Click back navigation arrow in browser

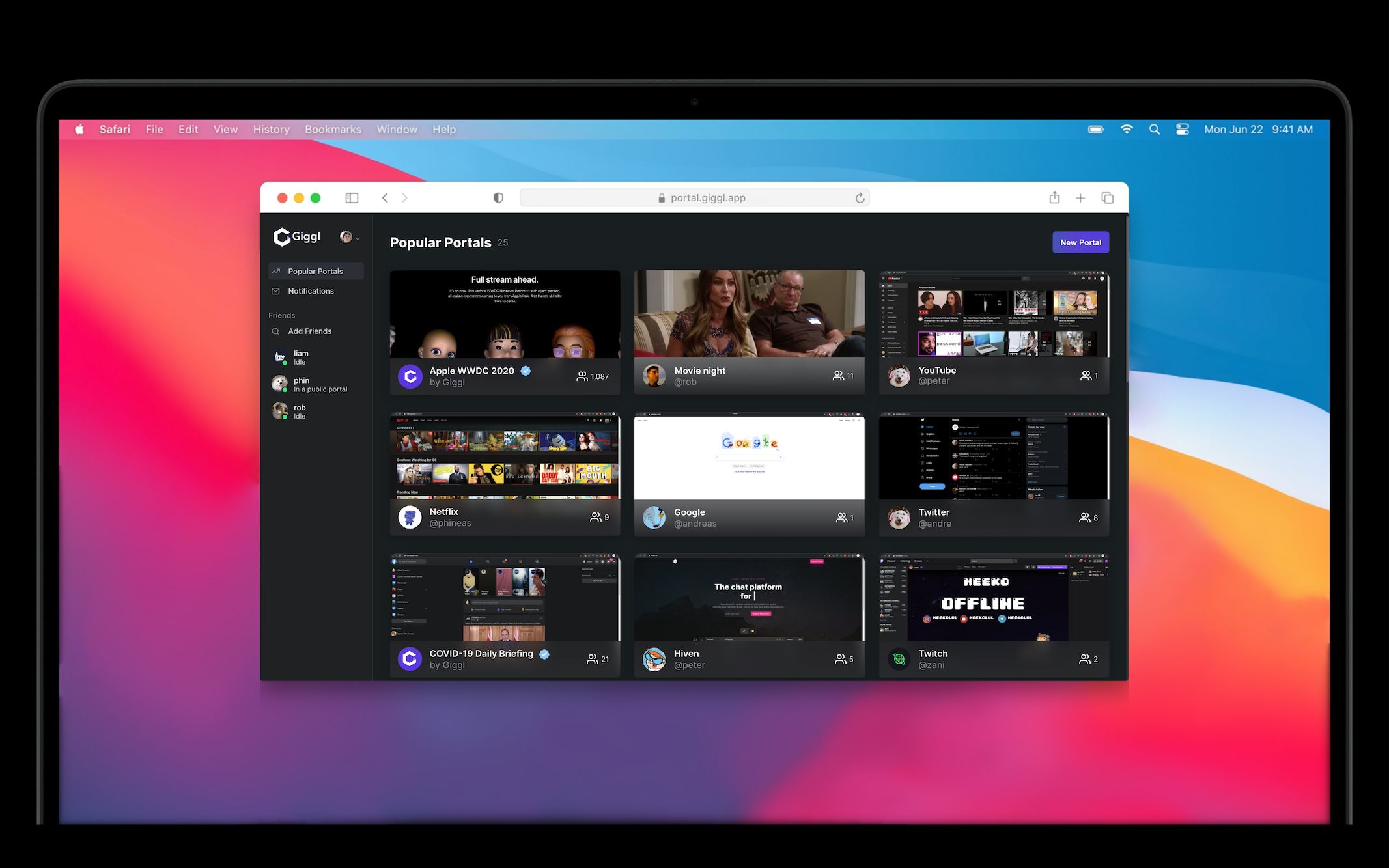point(384,198)
